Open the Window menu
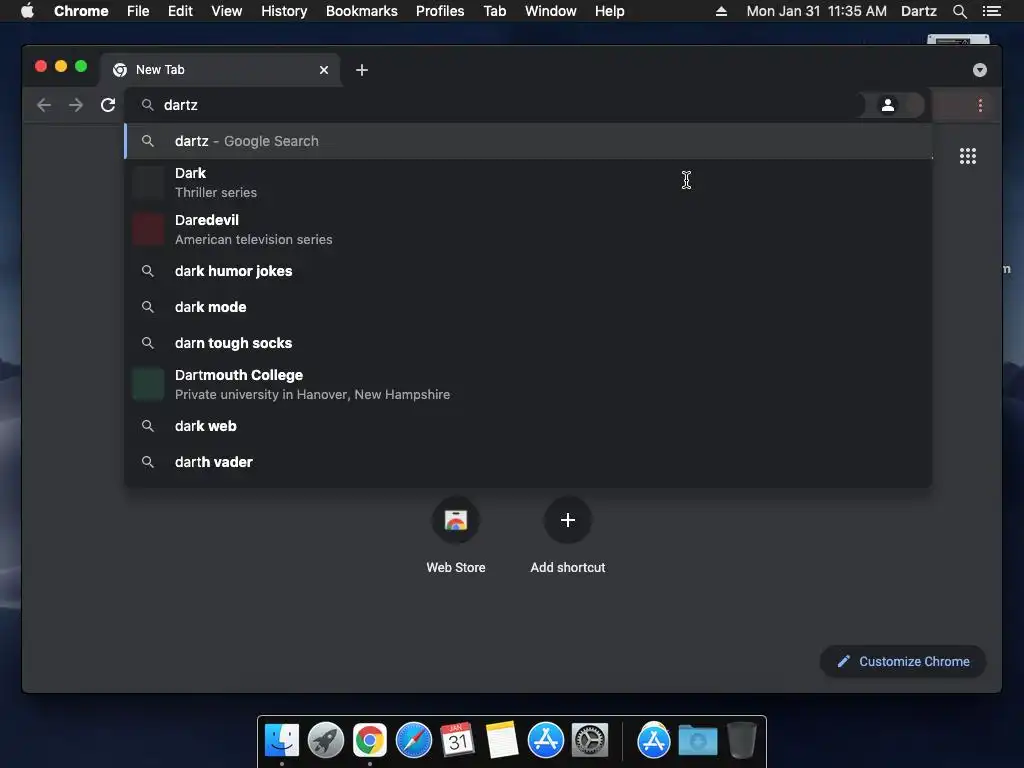This screenshot has width=1024, height=768. pyautogui.click(x=551, y=11)
